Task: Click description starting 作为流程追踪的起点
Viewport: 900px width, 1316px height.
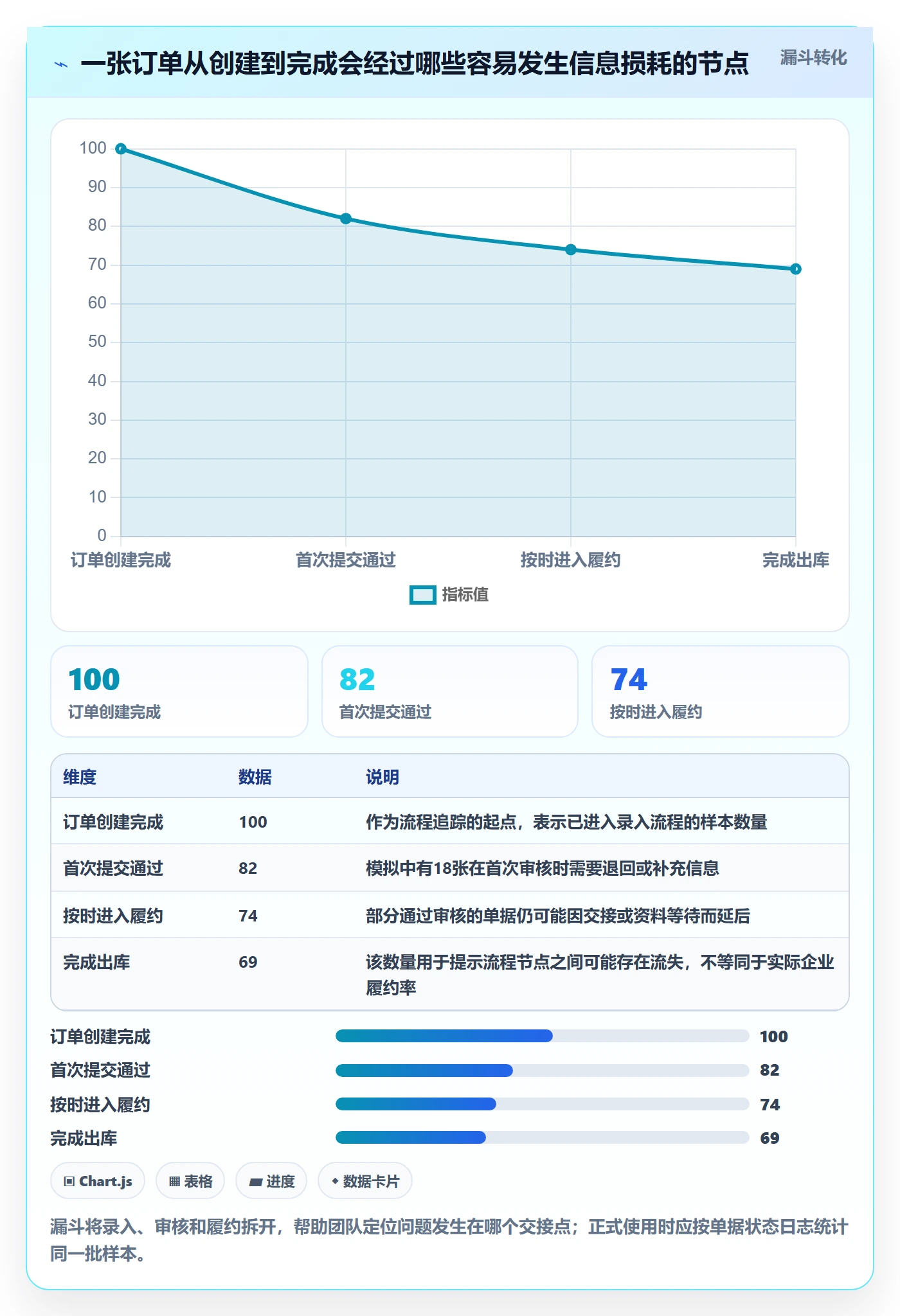Action: tap(566, 822)
